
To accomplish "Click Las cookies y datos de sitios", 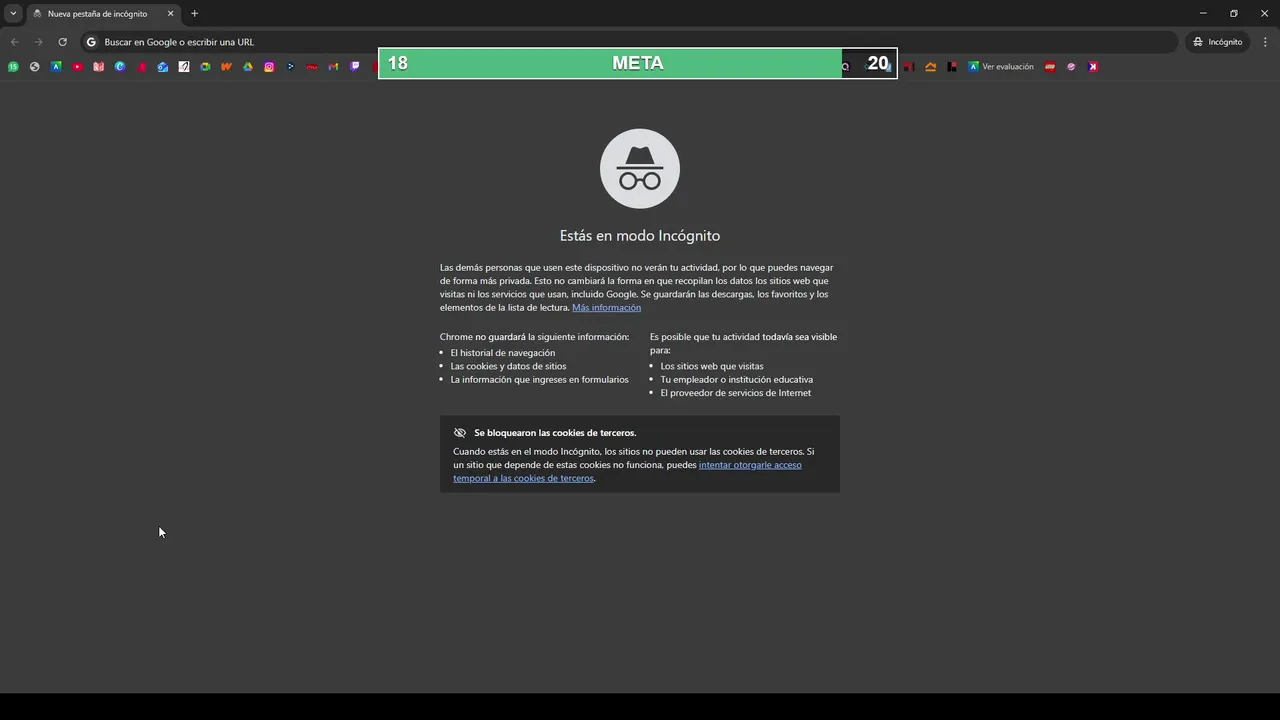I will (x=508, y=366).
